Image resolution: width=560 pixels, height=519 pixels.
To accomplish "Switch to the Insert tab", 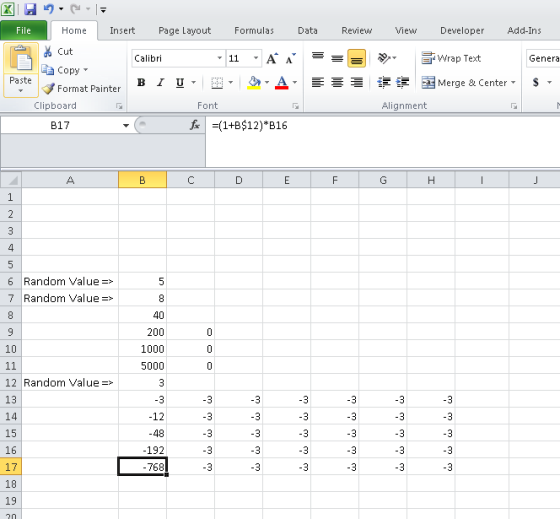I will coord(122,31).
